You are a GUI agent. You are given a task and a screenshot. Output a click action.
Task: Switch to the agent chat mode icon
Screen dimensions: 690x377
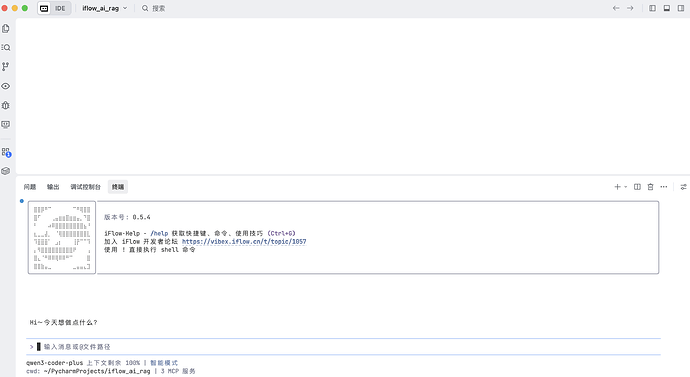pos(44,8)
